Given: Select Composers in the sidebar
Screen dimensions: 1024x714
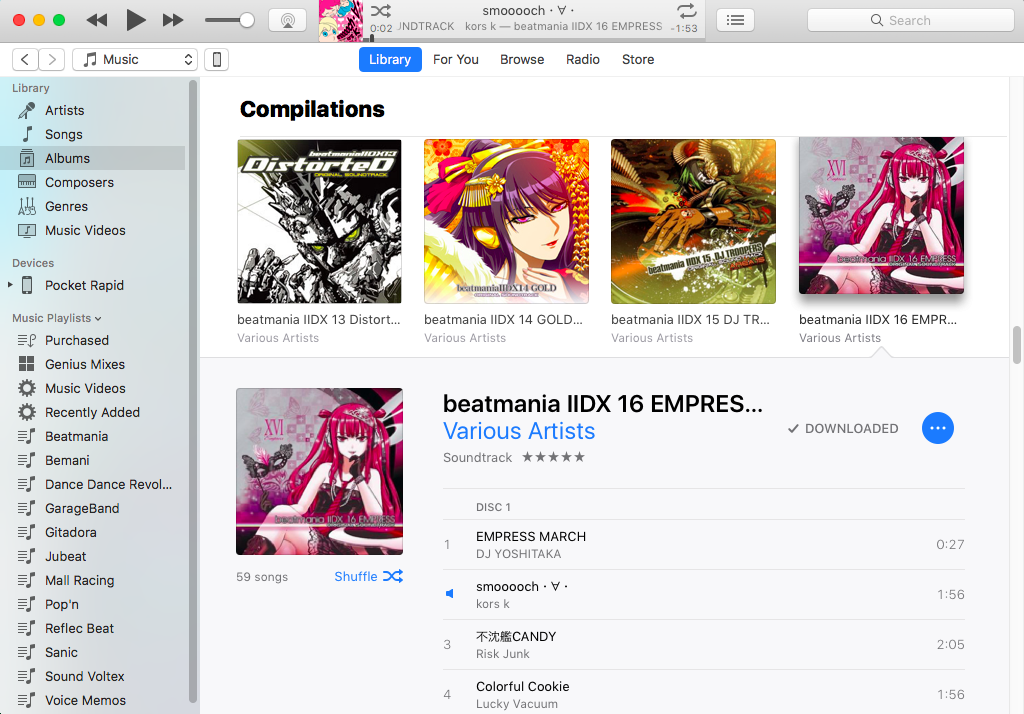Looking at the screenshot, I should 93,182.
